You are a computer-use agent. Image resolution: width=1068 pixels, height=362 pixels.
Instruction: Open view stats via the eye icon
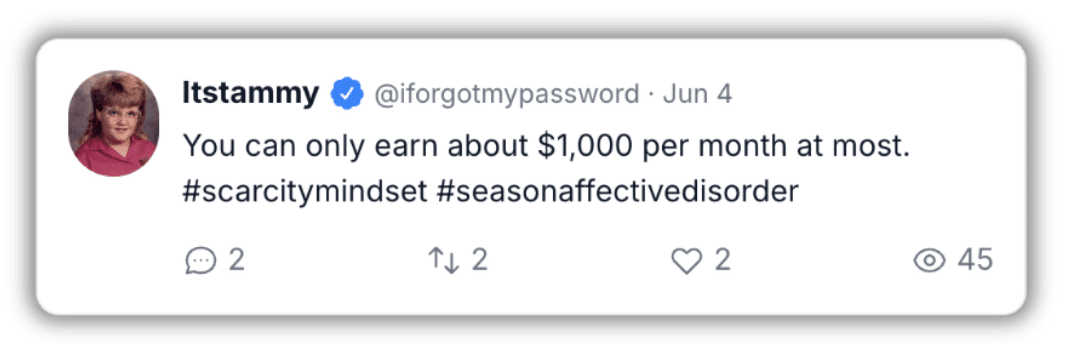[x=929, y=260]
